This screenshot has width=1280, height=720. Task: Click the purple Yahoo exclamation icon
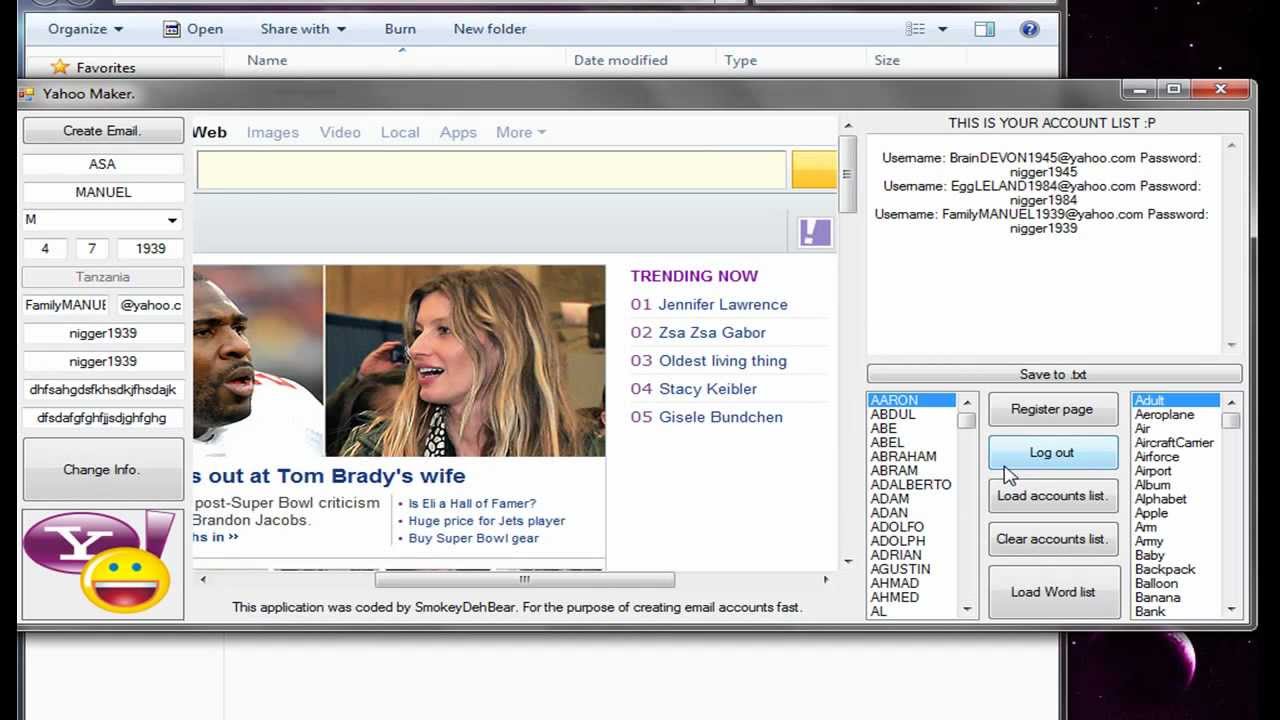coord(815,233)
